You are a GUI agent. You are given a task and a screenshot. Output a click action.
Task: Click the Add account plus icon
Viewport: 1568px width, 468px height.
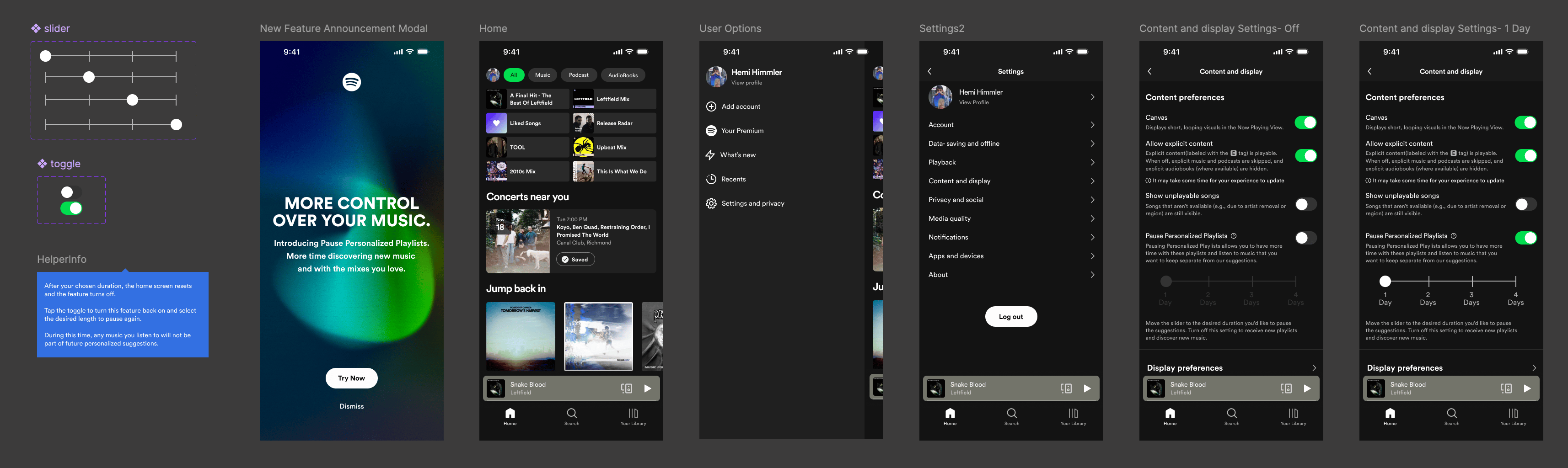710,106
